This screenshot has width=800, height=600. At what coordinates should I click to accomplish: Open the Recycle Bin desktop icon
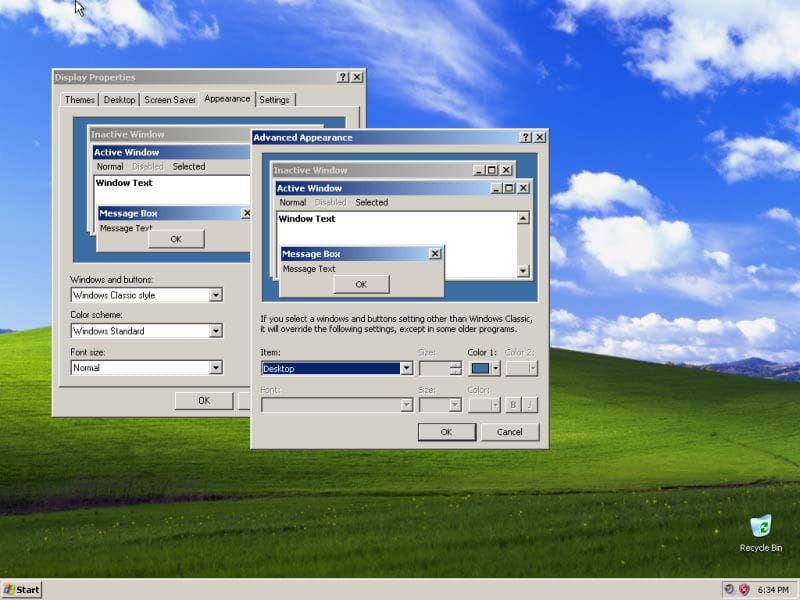[761, 527]
